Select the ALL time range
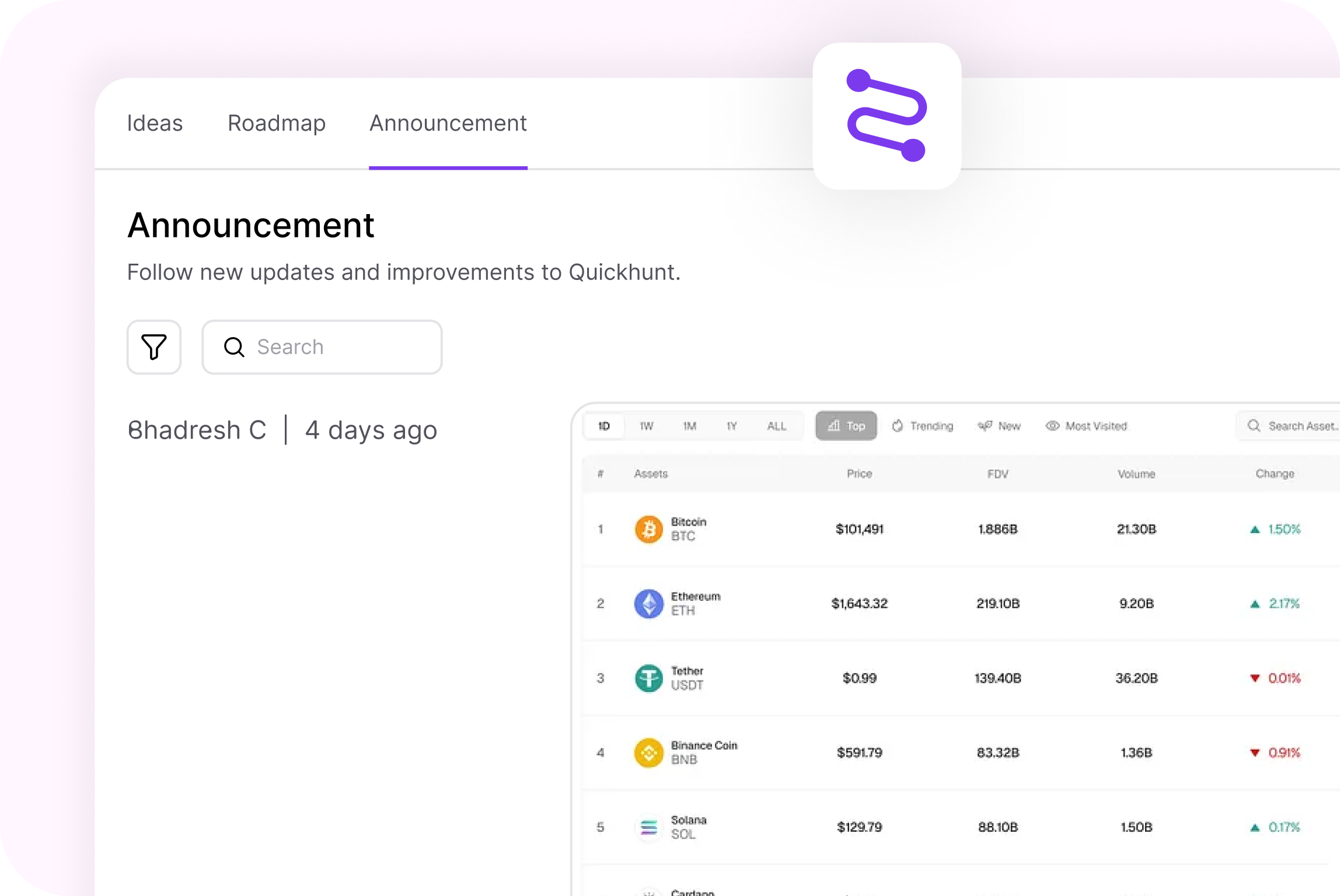 (x=777, y=426)
